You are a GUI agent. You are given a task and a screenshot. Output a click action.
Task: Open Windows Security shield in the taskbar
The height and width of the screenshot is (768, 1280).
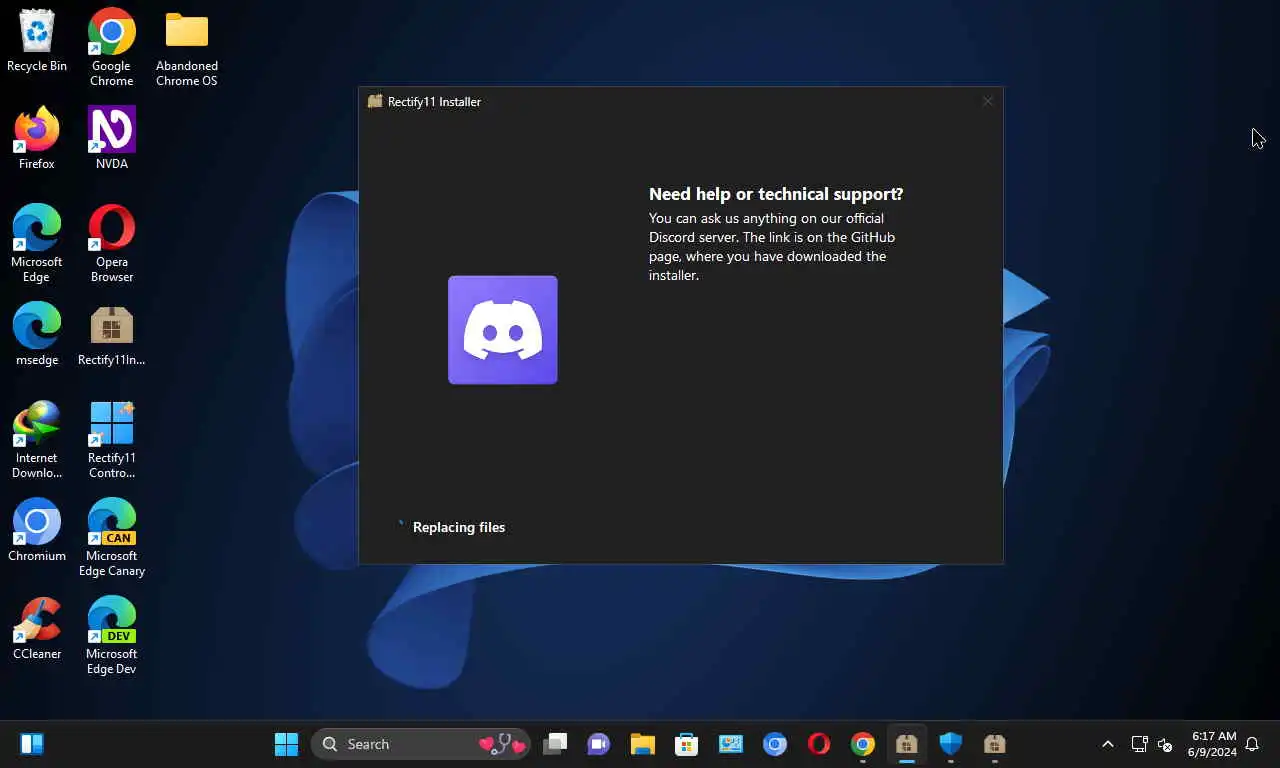point(951,744)
